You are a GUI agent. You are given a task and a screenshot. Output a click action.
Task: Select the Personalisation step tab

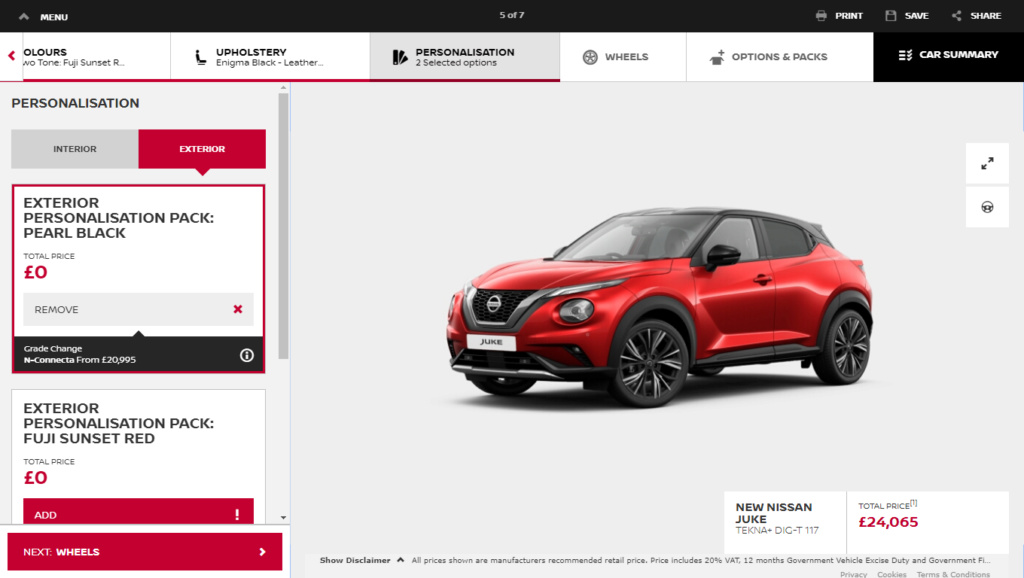pos(465,57)
